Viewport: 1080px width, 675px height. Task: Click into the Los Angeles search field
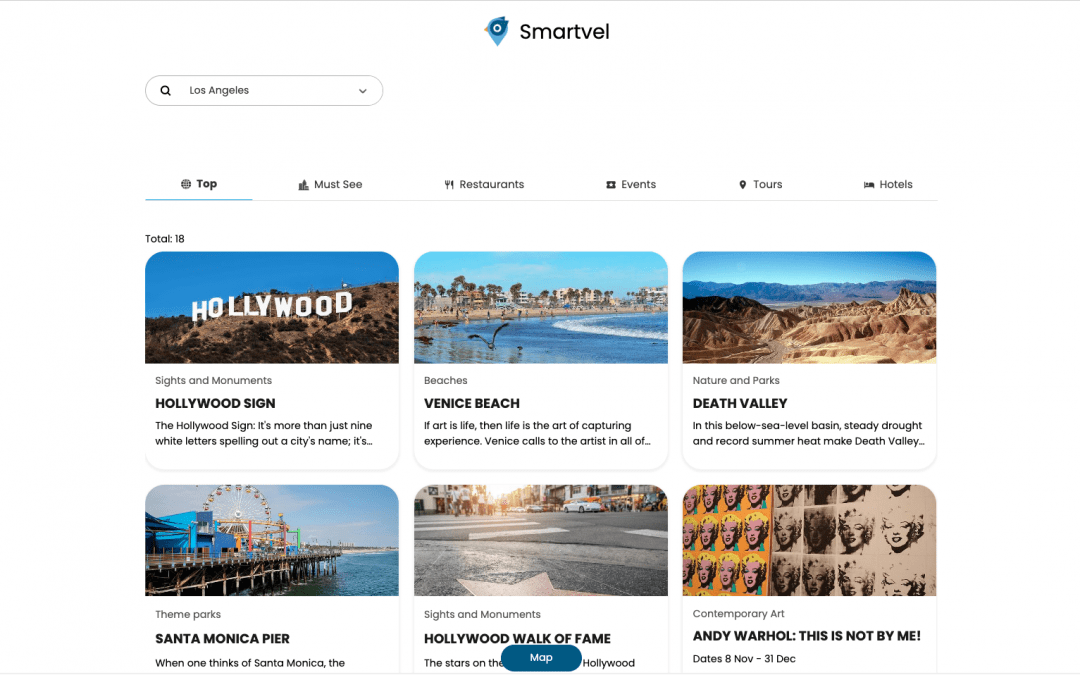(x=260, y=91)
